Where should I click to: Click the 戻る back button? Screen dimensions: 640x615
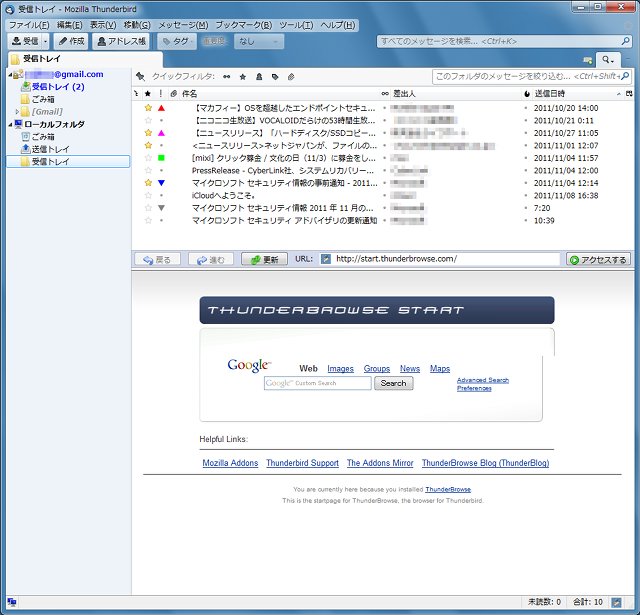coord(158,260)
